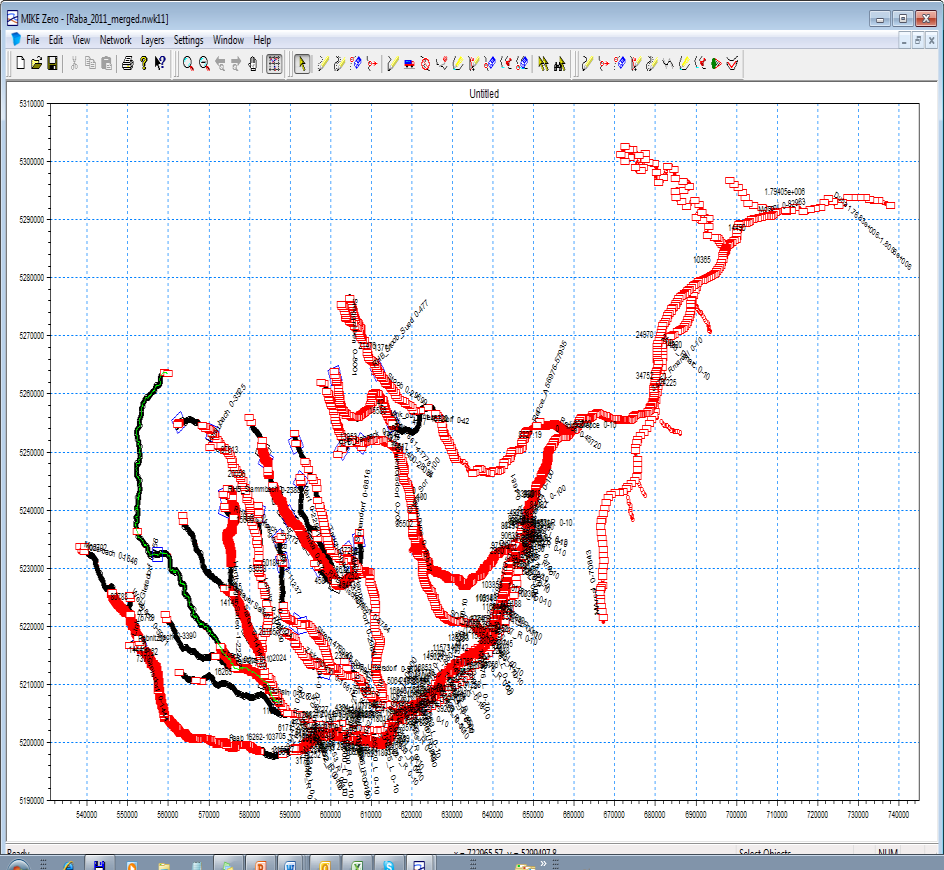The height and width of the screenshot is (870, 944).
Task: Click the red arrow move-point tool
Action: (x=372, y=63)
